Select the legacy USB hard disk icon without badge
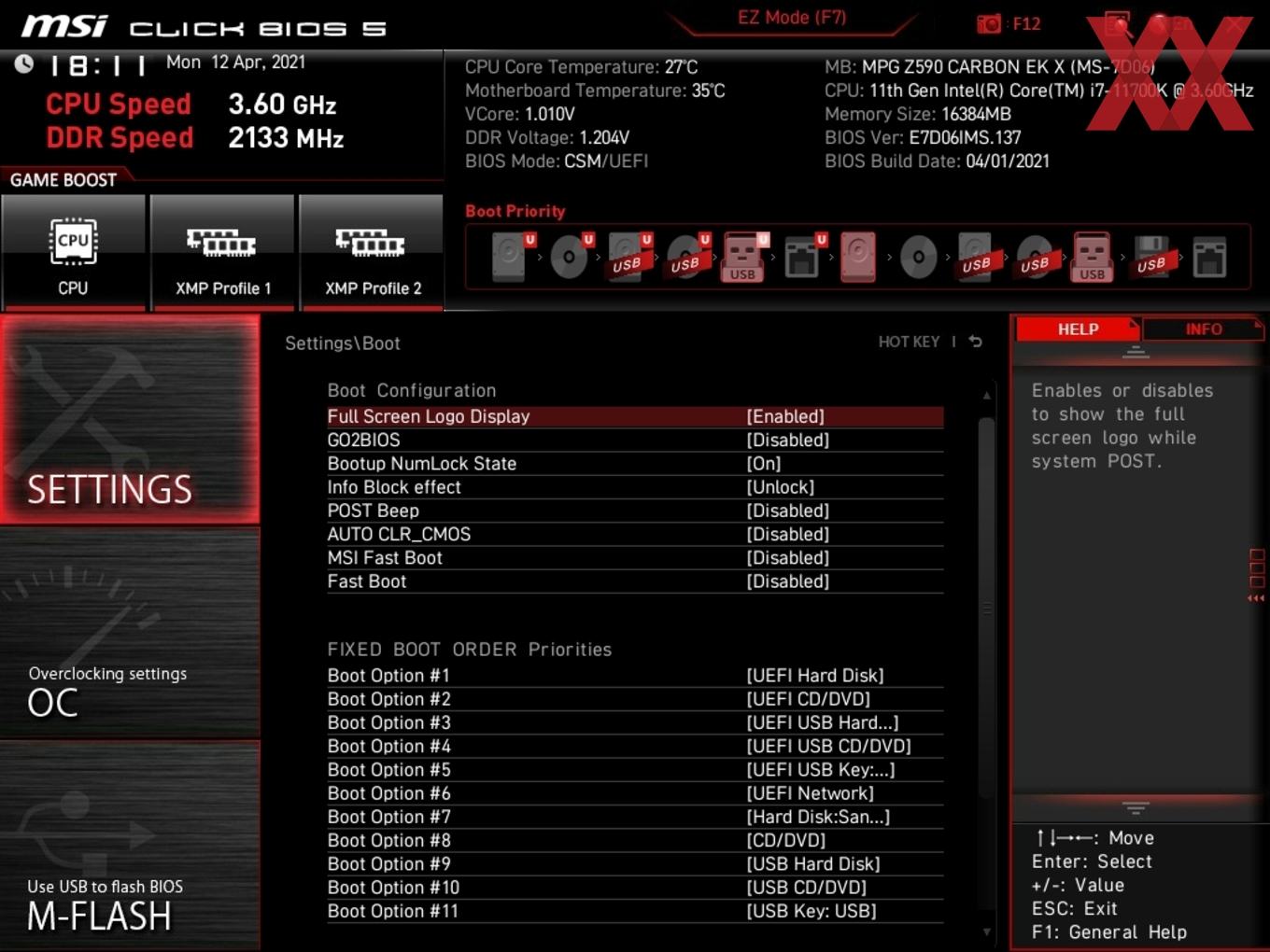Viewport: 1270px width, 952px height. coord(977,257)
